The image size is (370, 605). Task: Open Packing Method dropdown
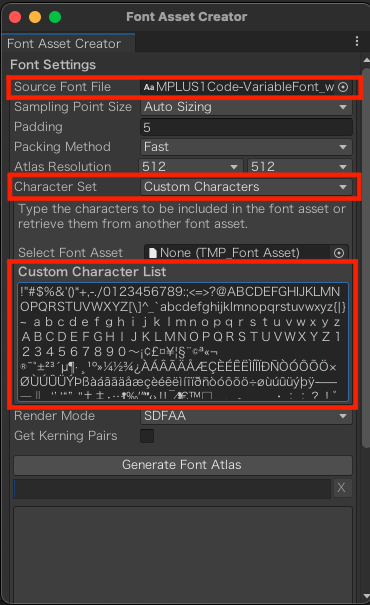point(246,147)
